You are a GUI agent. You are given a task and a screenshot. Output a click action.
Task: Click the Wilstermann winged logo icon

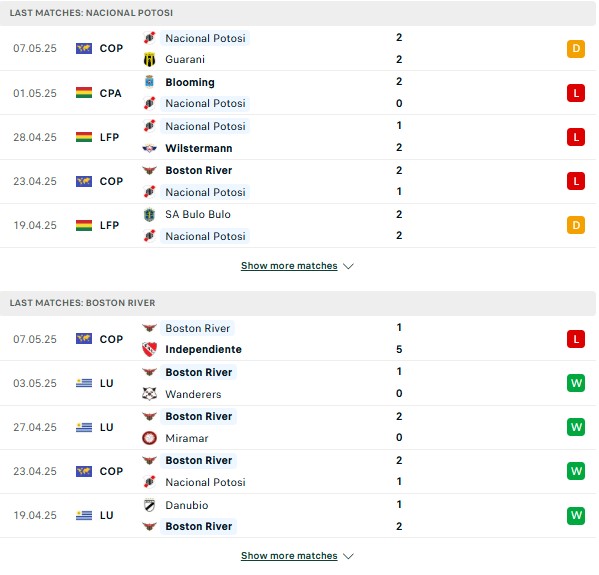[x=149, y=148]
